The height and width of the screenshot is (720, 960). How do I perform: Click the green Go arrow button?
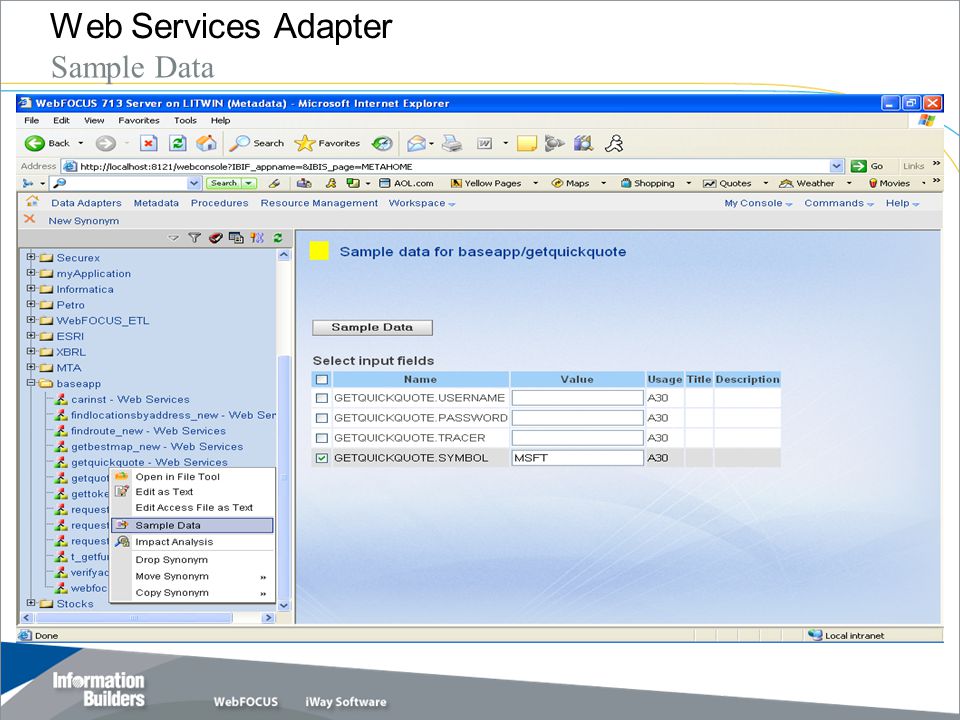(x=859, y=166)
